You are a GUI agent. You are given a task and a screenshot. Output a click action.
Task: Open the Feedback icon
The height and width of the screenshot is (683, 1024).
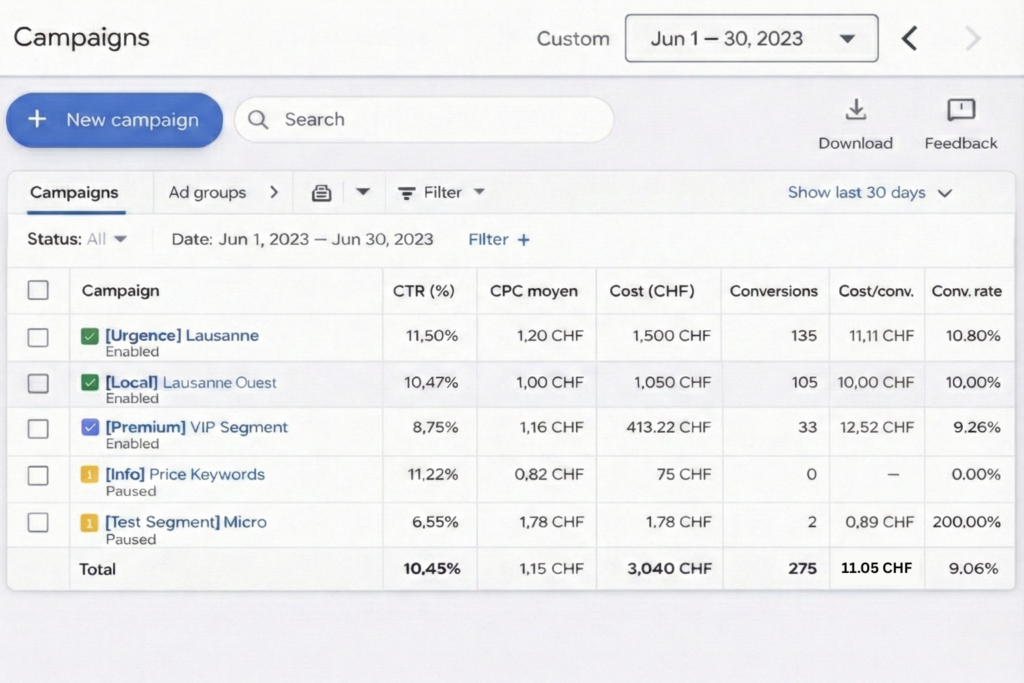tap(960, 110)
